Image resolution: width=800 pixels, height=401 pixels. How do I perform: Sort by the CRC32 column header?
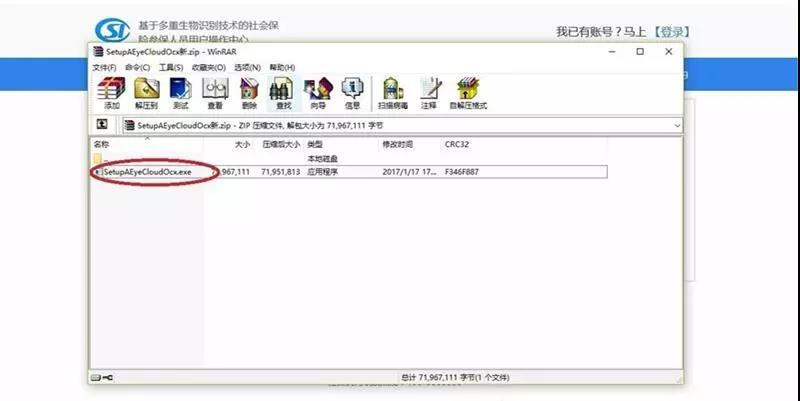tap(457, 144)
